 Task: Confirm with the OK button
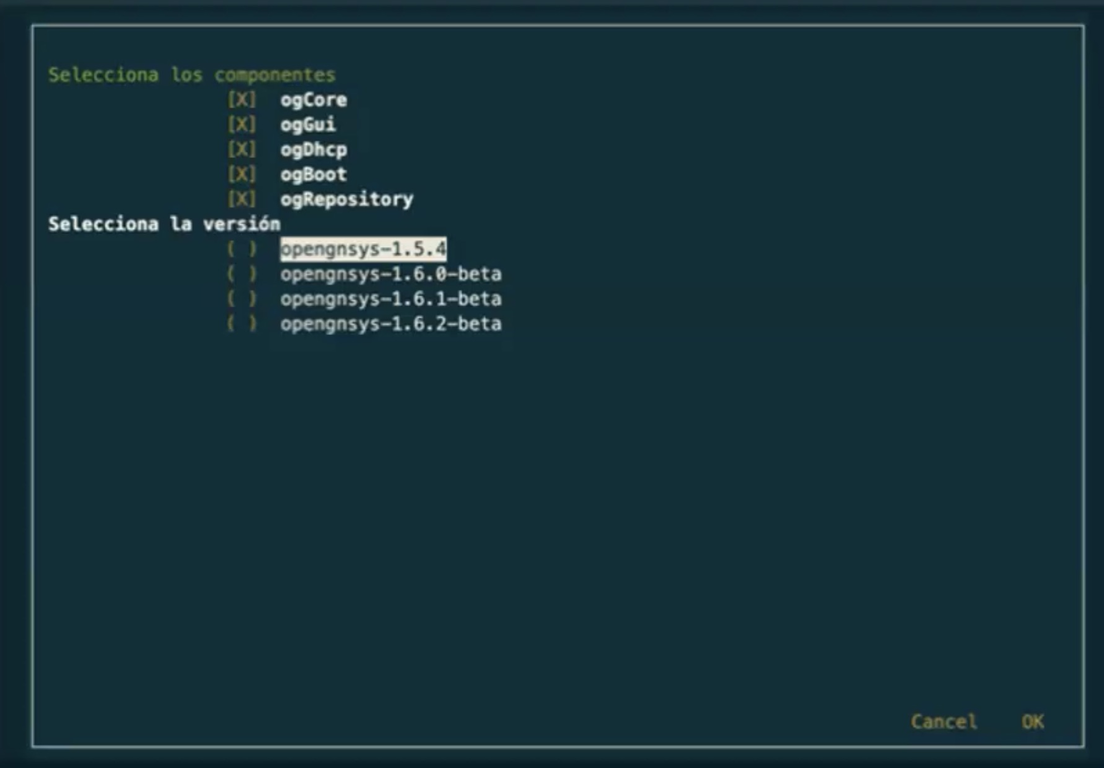[1033, 722]
